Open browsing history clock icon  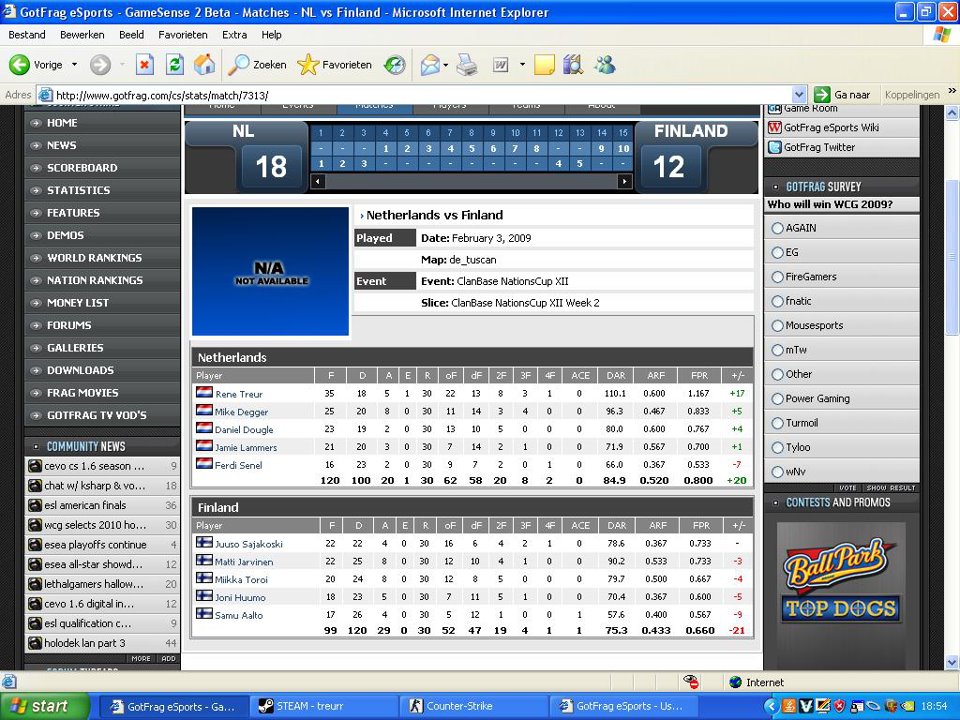click(x=395, y=64)
